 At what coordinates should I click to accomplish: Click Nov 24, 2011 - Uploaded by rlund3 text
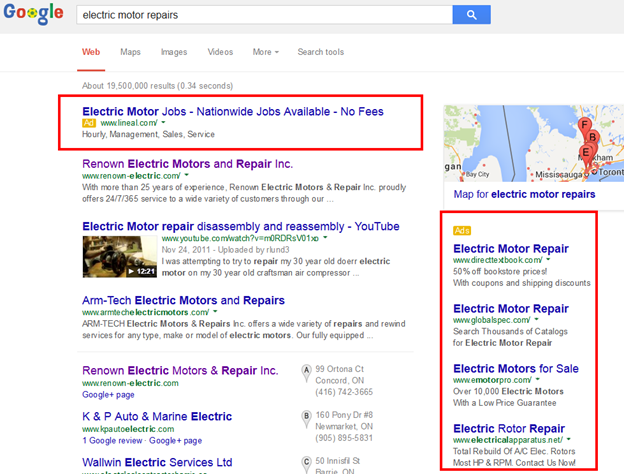click(x=226, y=250)
